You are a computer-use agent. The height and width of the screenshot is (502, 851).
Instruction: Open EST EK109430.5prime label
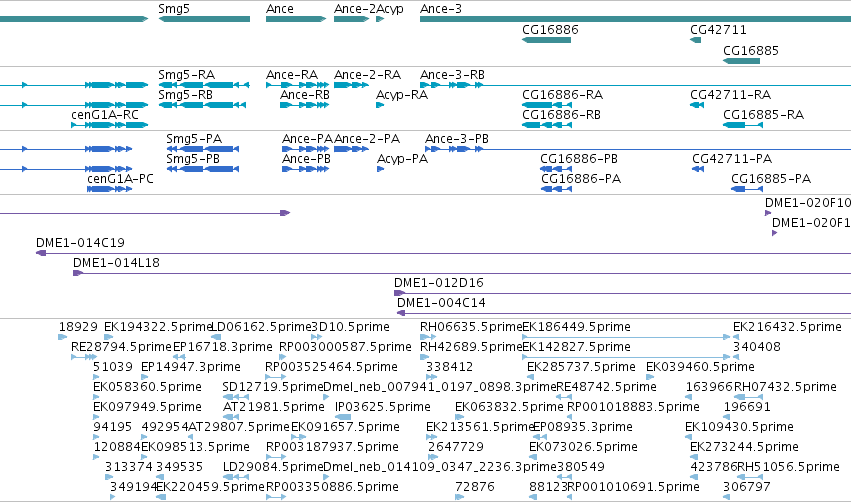pos(739,427)
